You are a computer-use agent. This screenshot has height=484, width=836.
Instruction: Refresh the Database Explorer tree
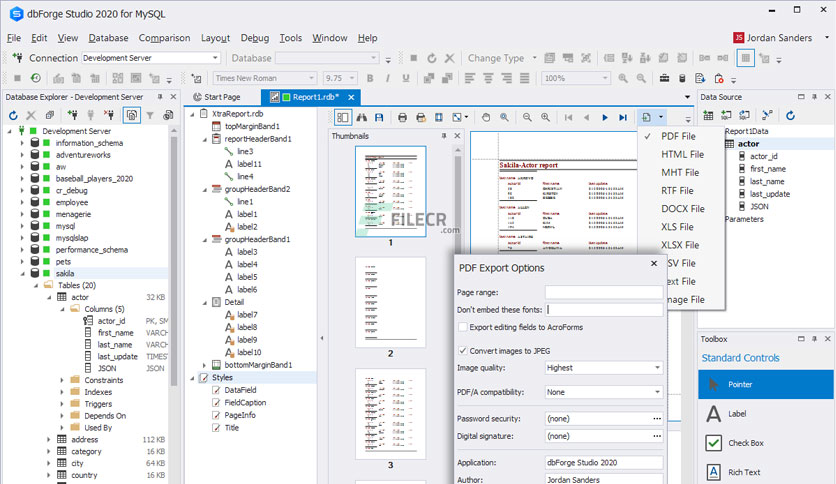[13, 115]
